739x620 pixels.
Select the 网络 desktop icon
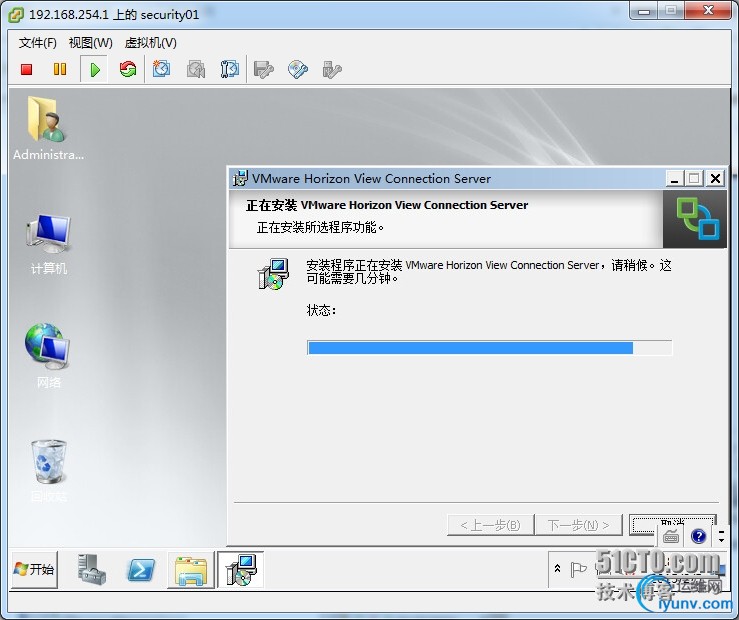coord(48,355)
